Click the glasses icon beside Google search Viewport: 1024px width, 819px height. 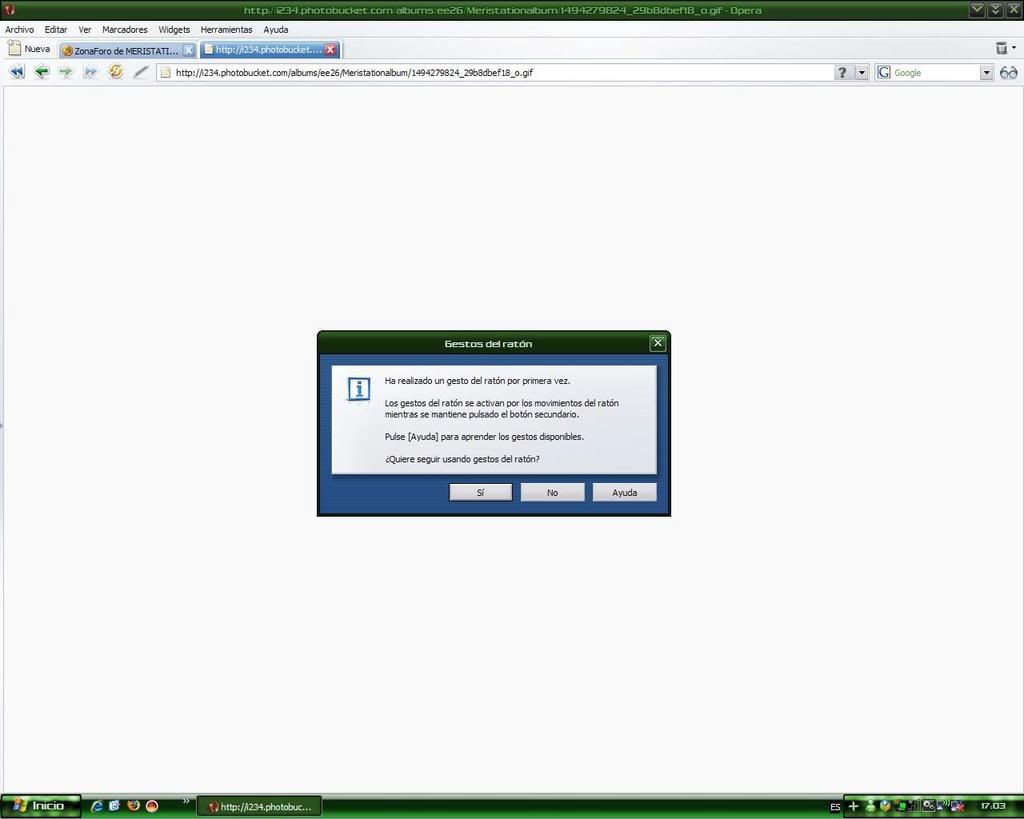pos(1008,72)
